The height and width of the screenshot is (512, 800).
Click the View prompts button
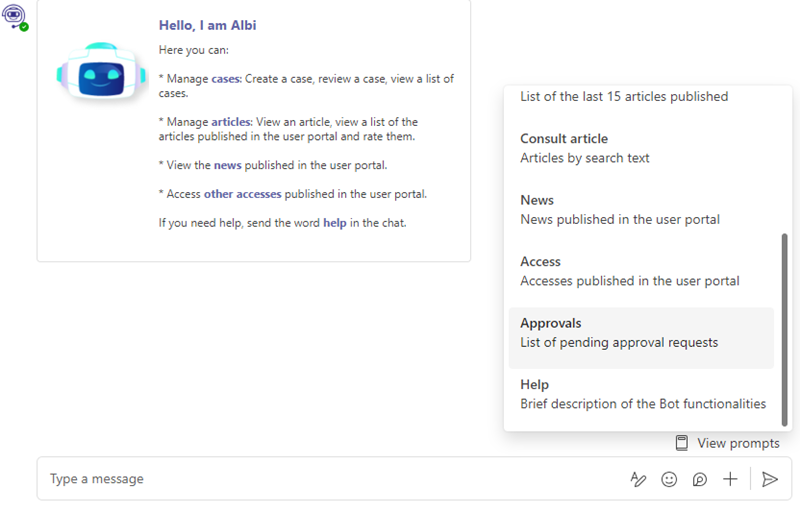[x=728, y=443]
